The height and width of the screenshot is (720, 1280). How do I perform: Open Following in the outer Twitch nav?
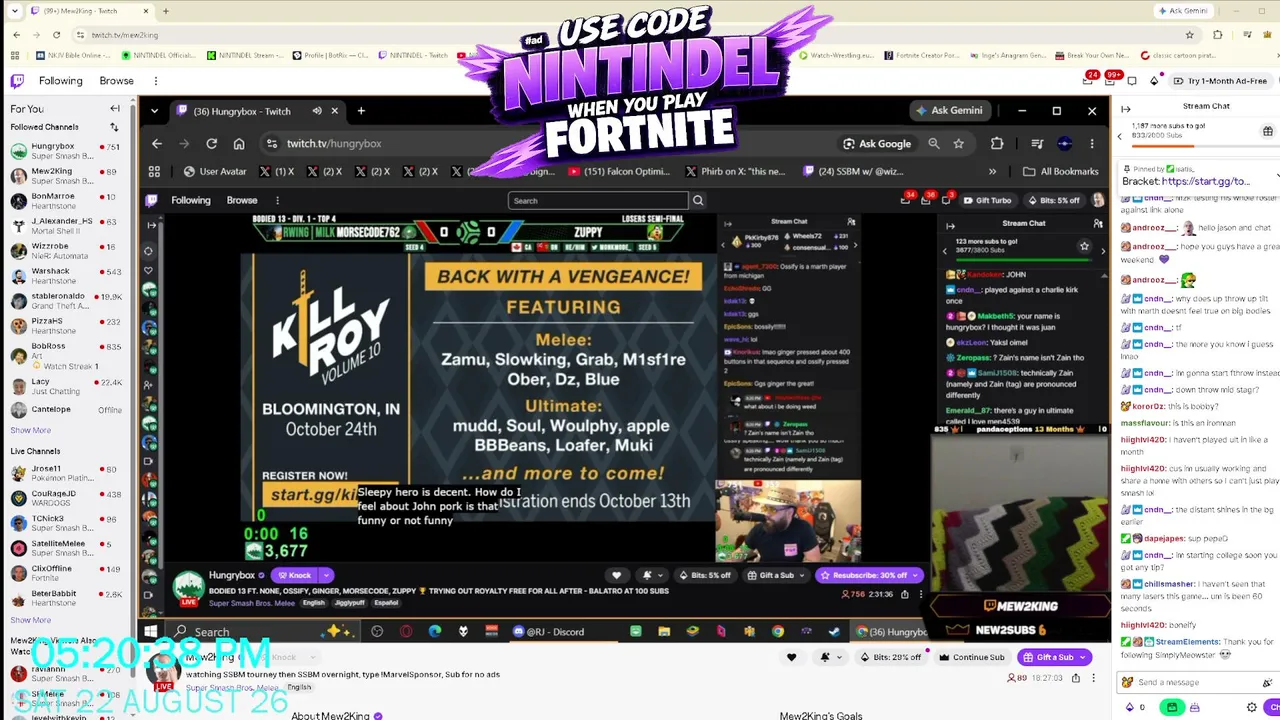[x=61, y=81]
